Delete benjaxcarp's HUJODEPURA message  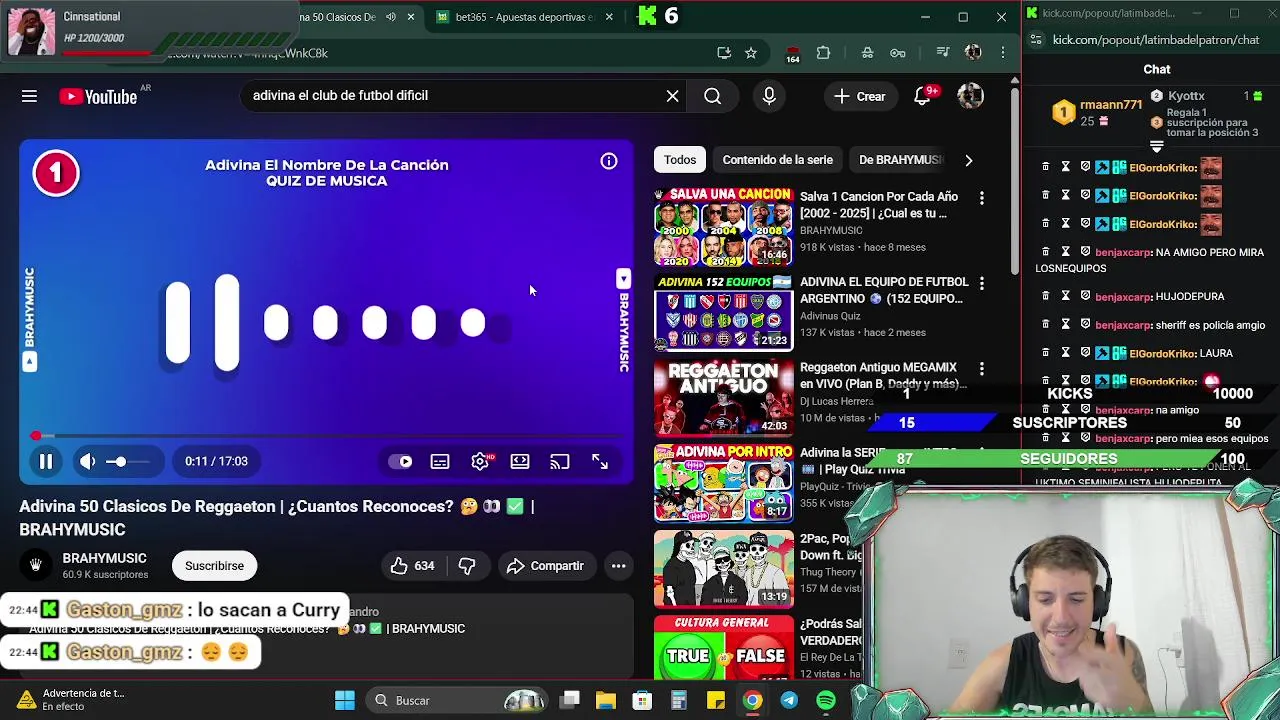(1045, 296)
